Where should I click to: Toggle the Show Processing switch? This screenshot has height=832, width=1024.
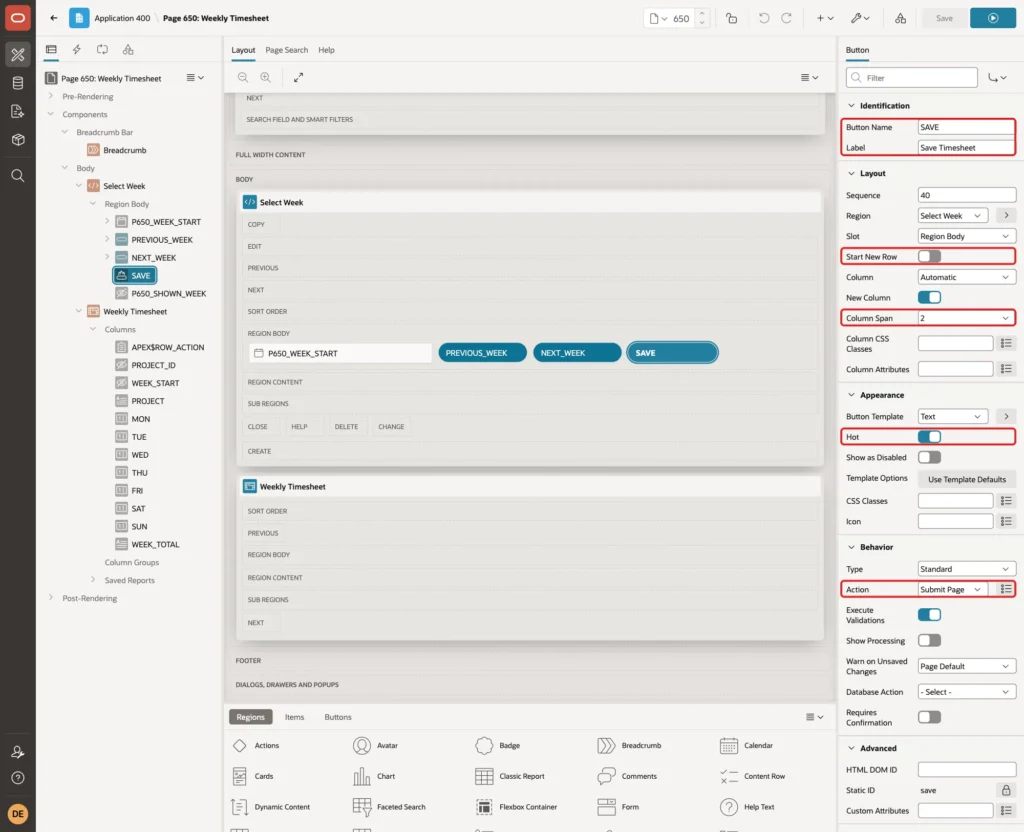pyautogui.click(x=929, y=641)
